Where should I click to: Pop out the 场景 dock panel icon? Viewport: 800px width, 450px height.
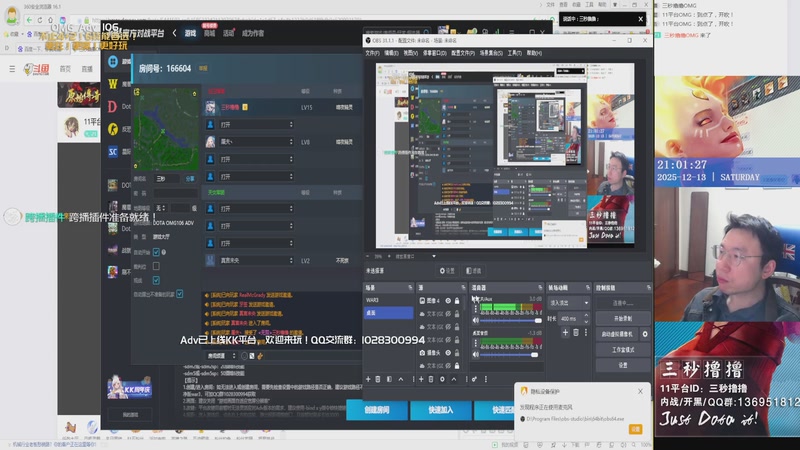pos(410,288)
